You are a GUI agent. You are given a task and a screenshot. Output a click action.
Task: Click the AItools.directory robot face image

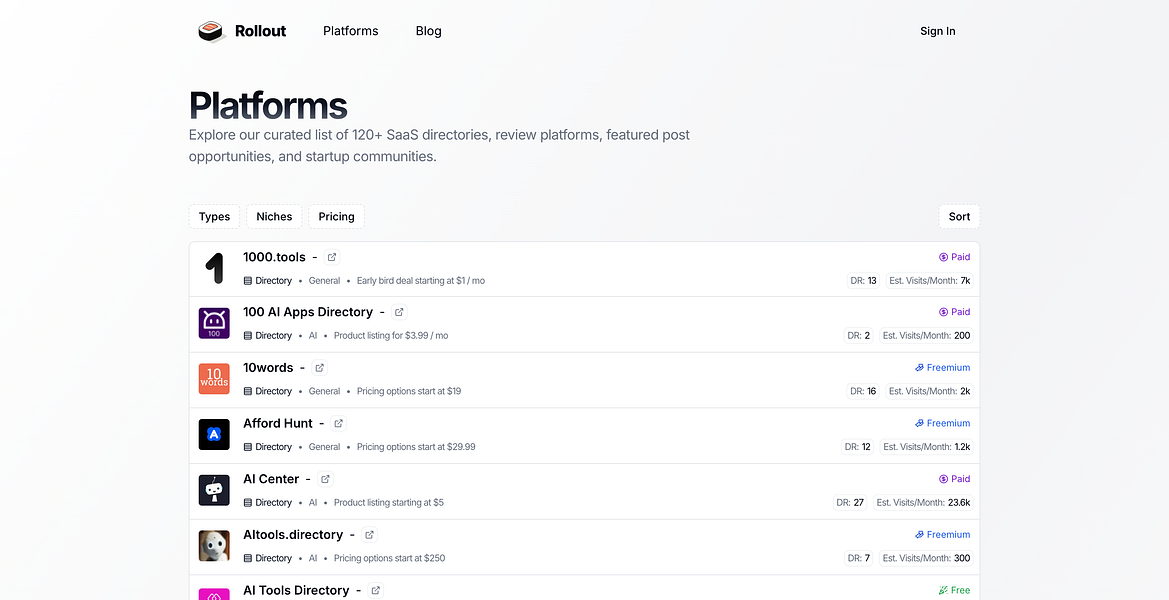[x=214, y=546]
